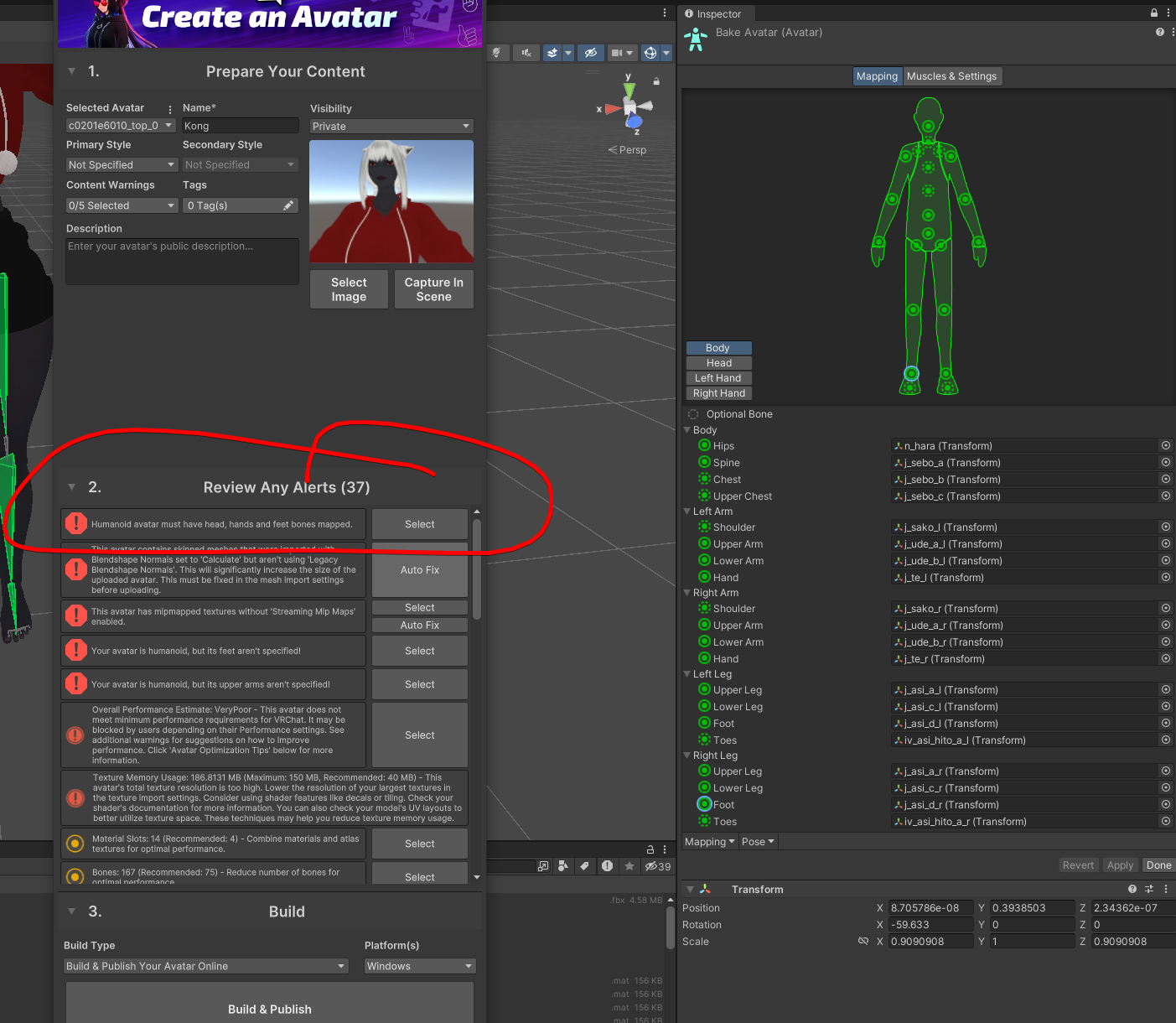
Task: Open the Pose dropdown menu
Action: tap(758, 842)
